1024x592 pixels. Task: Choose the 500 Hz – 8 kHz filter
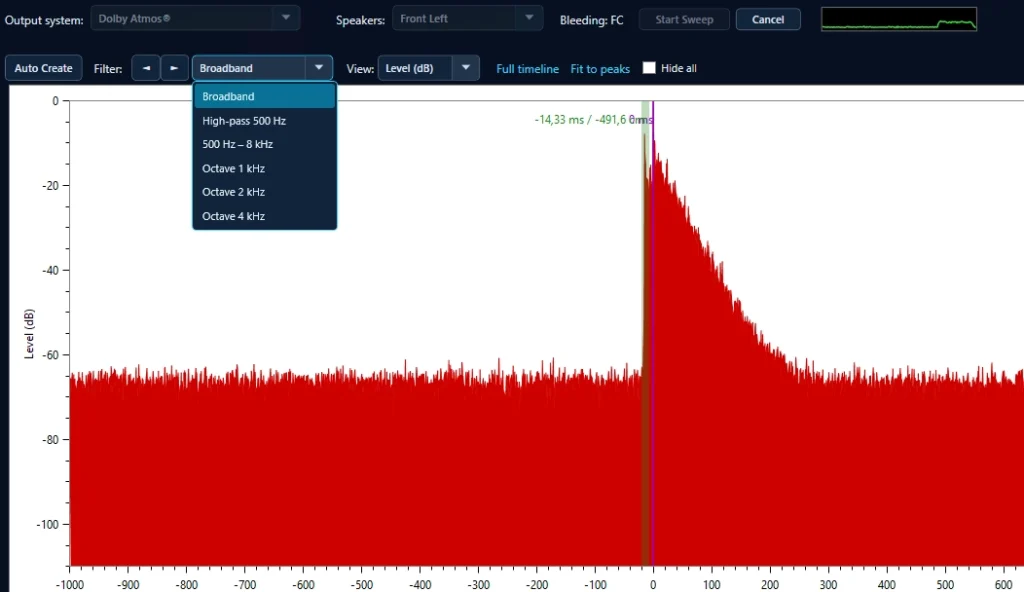tap(264, 144)
